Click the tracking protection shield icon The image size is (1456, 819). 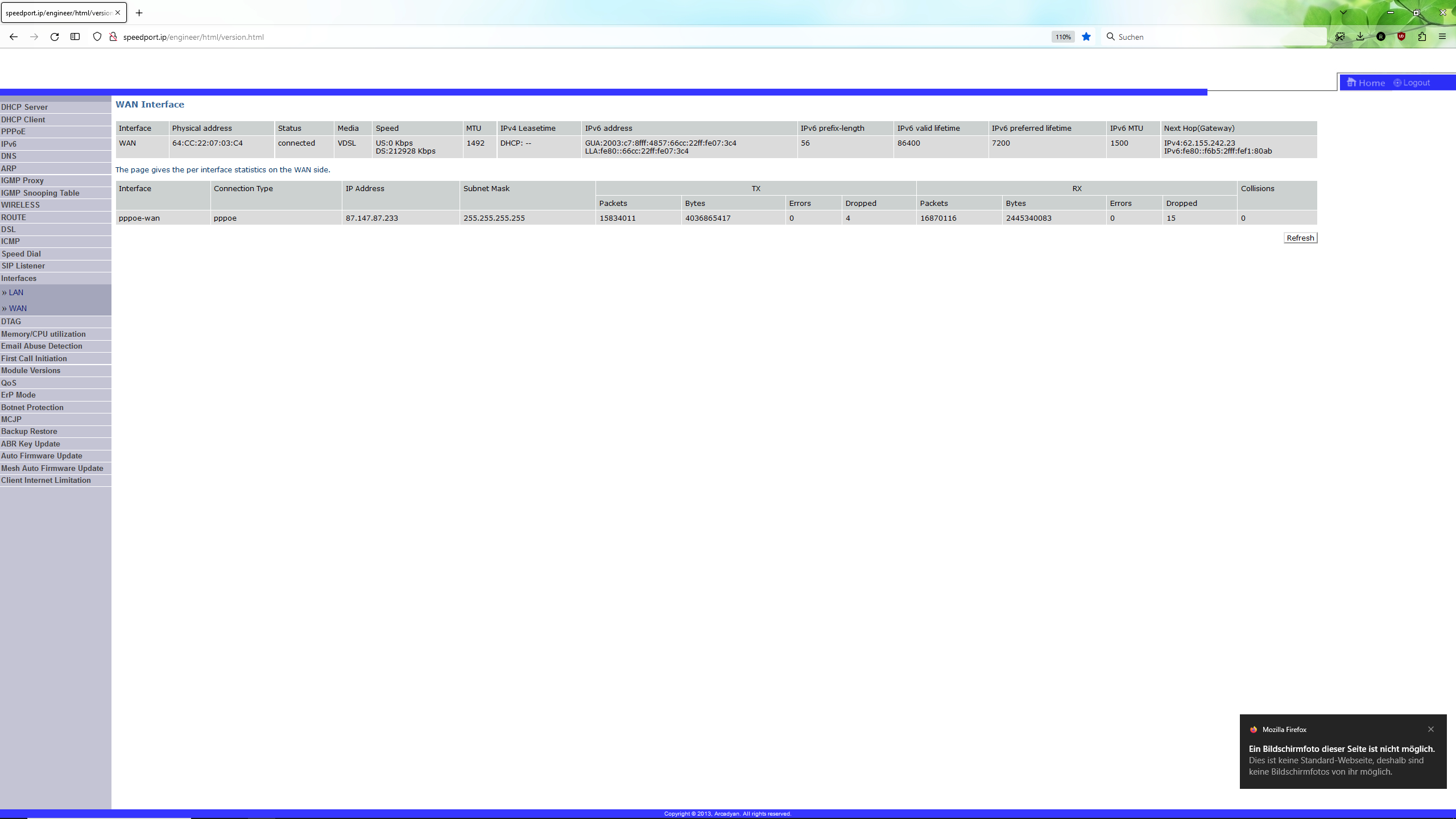click(x=97, y=37)
